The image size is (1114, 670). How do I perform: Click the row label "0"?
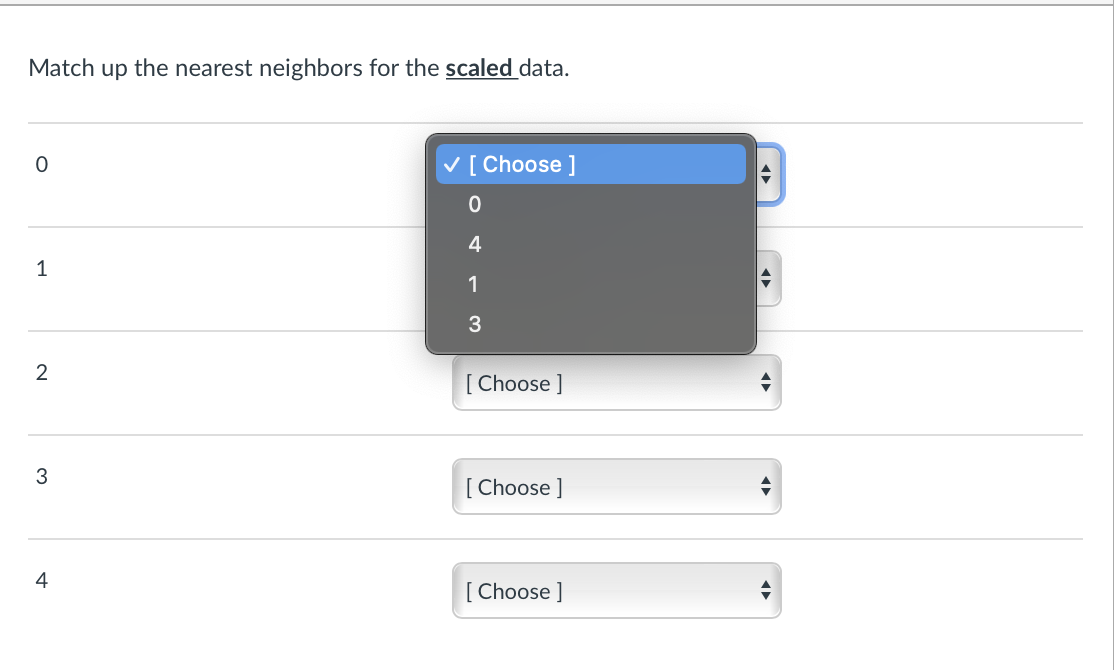click(41, 163)
